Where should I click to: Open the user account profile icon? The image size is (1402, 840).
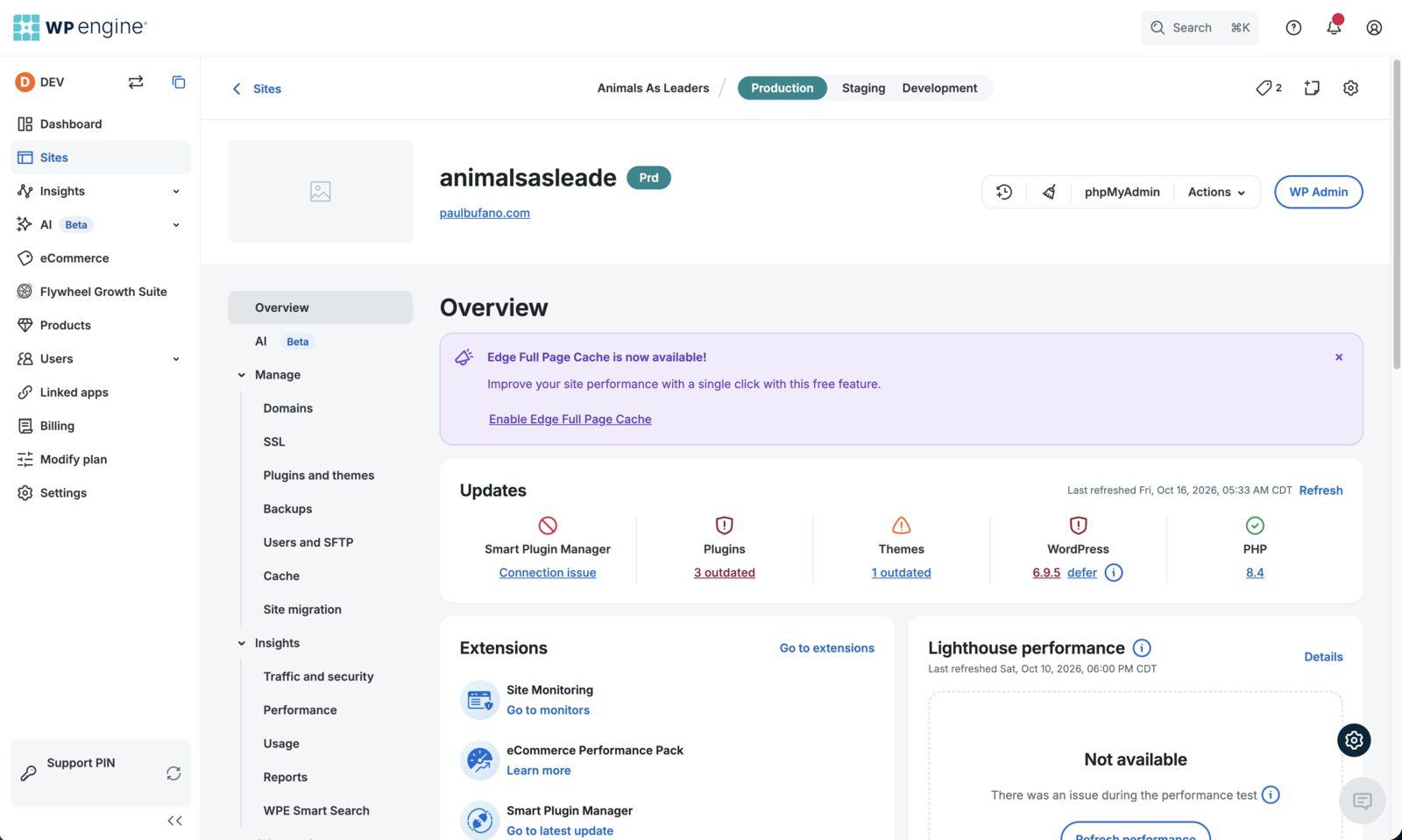pos(1374,27)
